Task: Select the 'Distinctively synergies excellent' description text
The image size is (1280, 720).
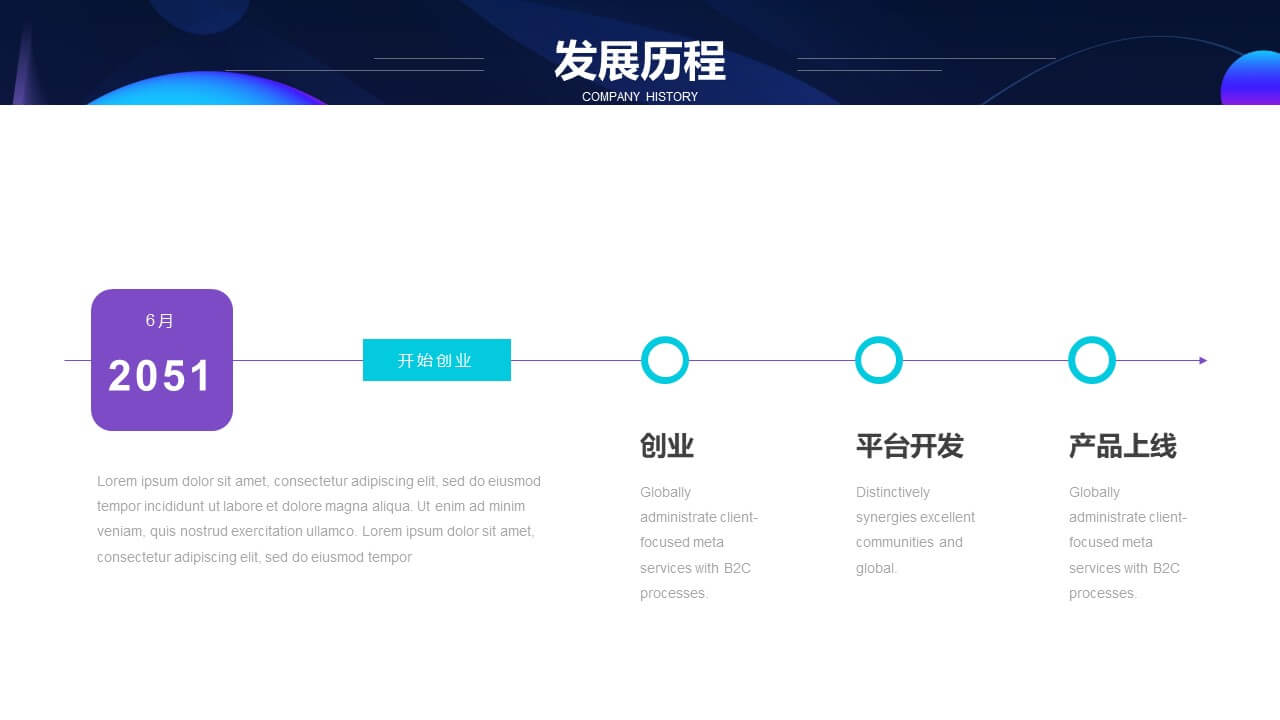Action: pos(915,530)
